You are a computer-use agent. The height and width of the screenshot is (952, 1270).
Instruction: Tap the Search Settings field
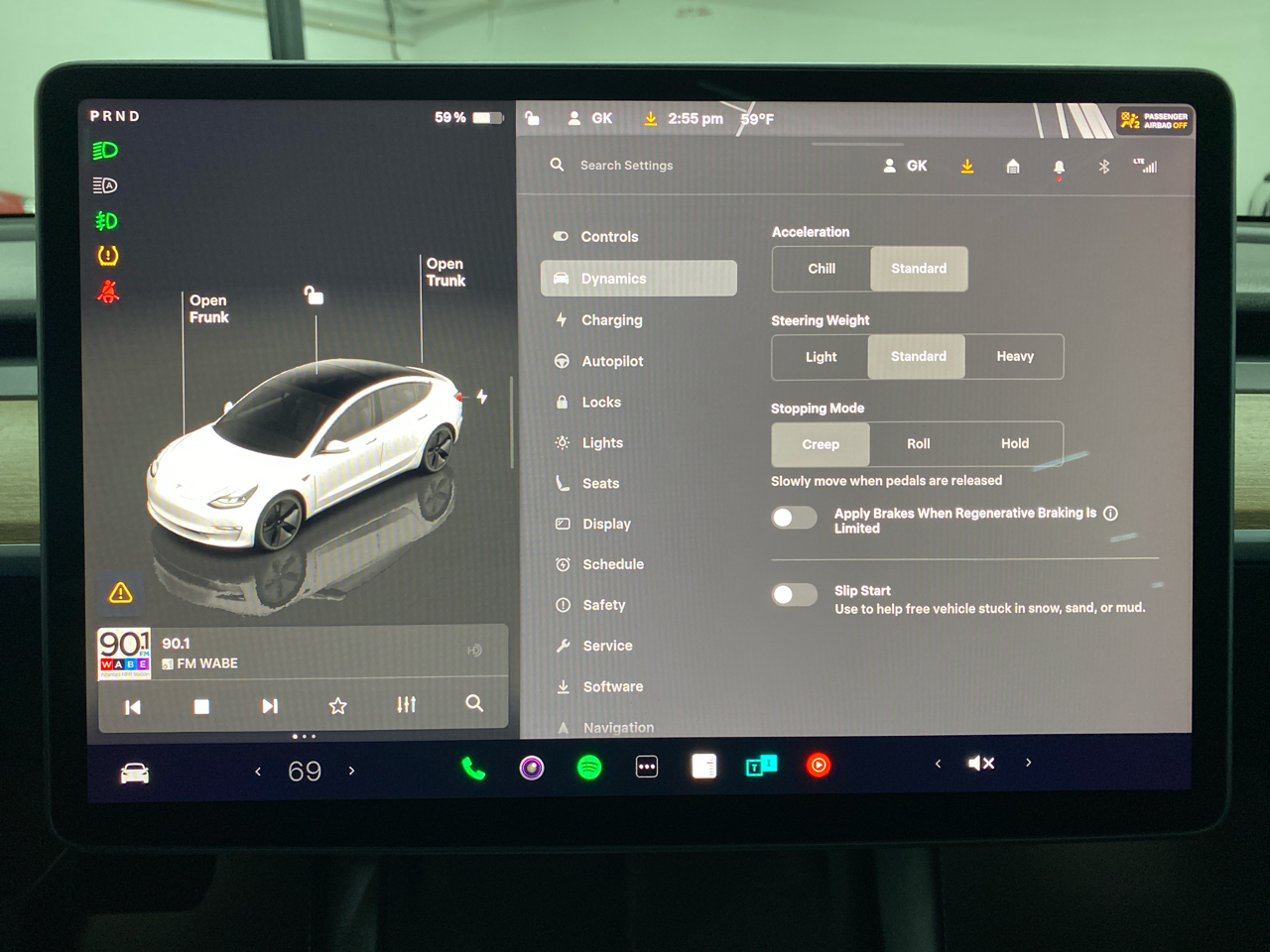tap(626, 165)
